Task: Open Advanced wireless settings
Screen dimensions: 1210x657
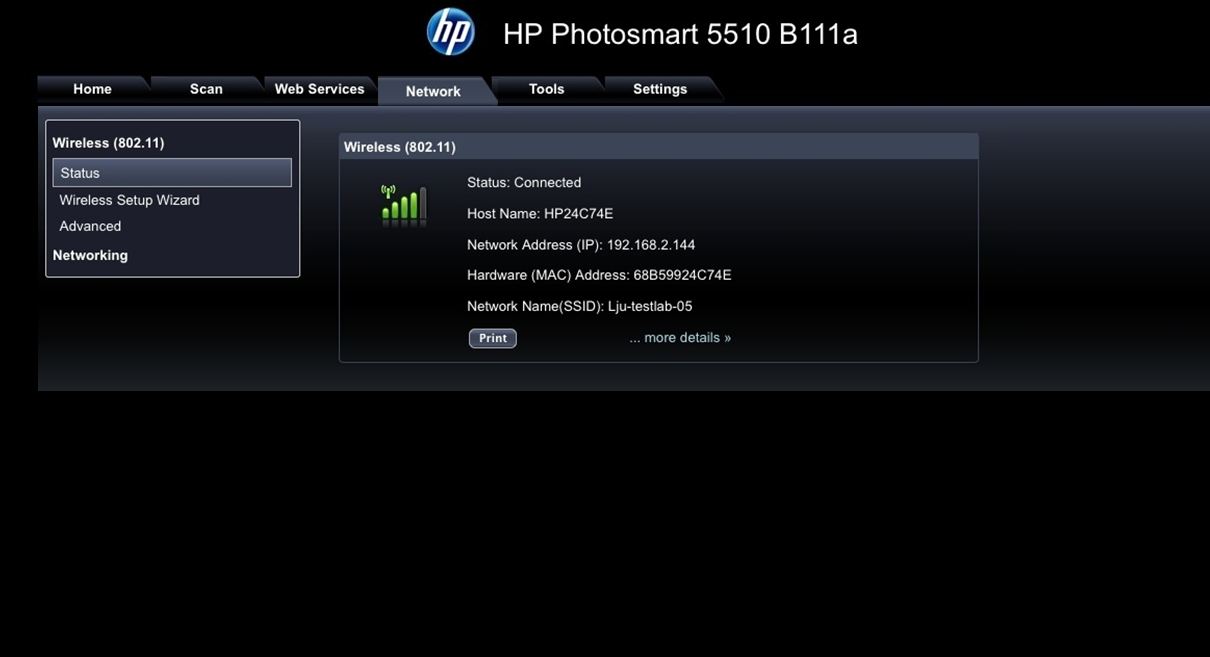Action: click(x=90, y=226)
